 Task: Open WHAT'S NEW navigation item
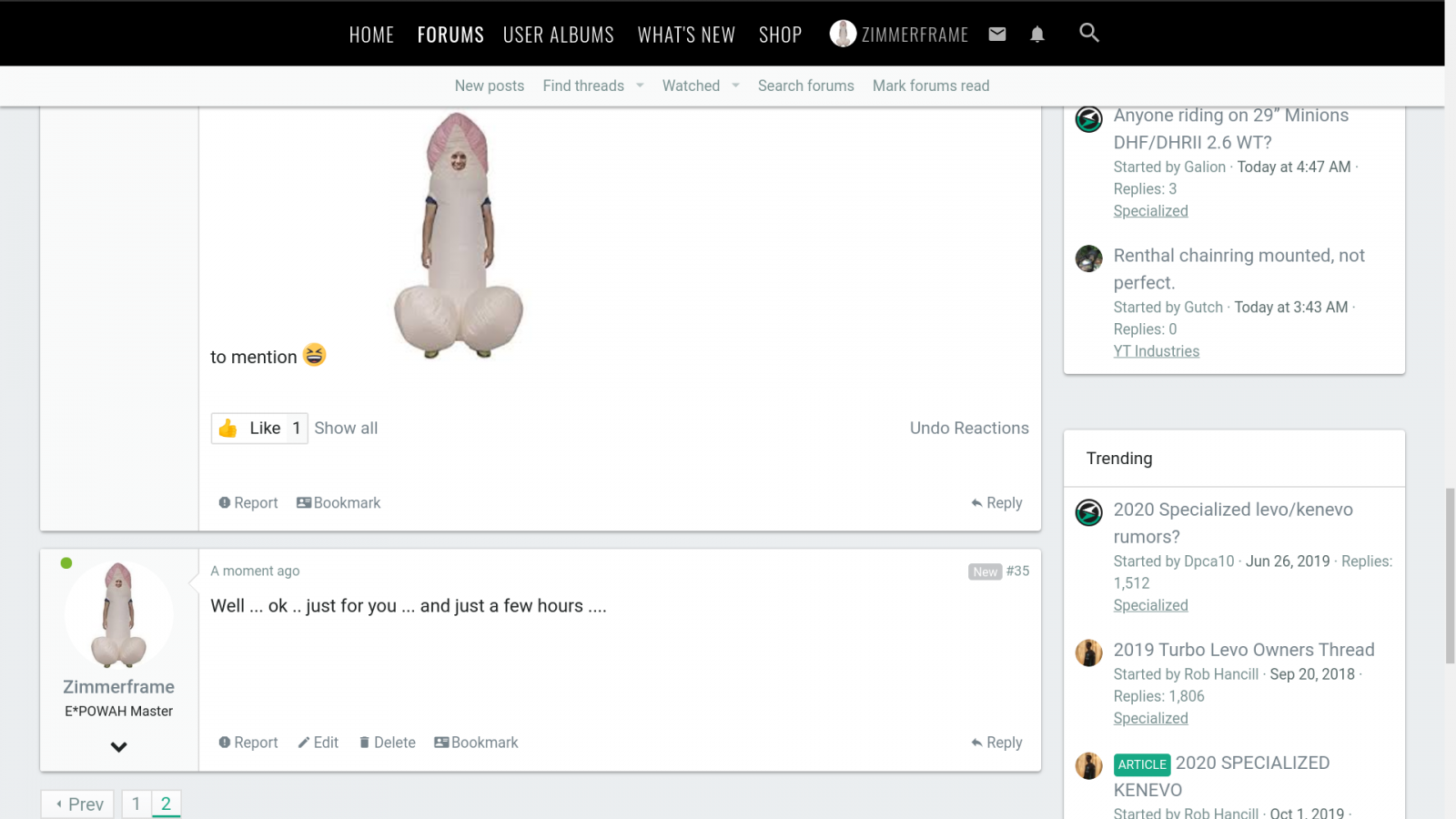(x=686, y=35)
